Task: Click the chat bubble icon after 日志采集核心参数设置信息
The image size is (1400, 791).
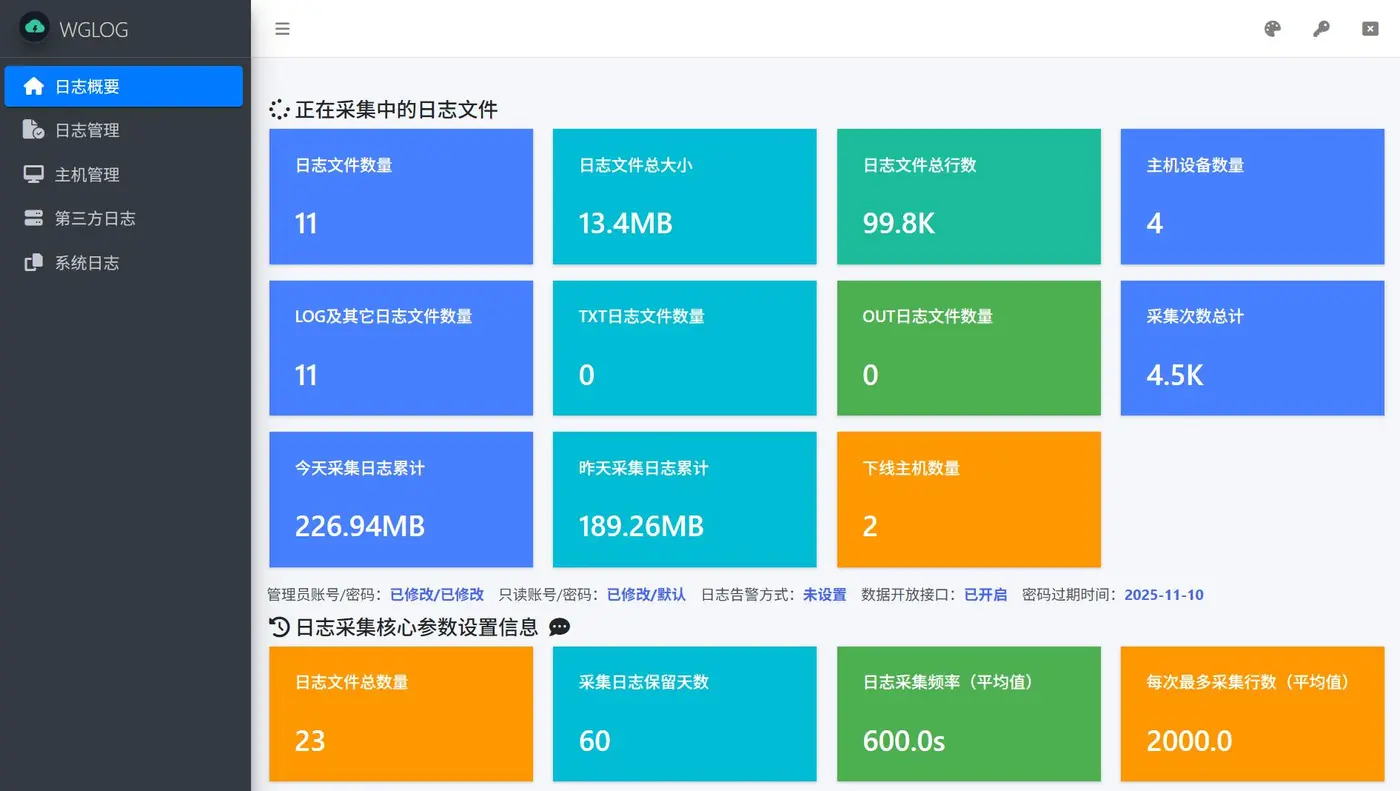Action: click(x=559, y=627)
